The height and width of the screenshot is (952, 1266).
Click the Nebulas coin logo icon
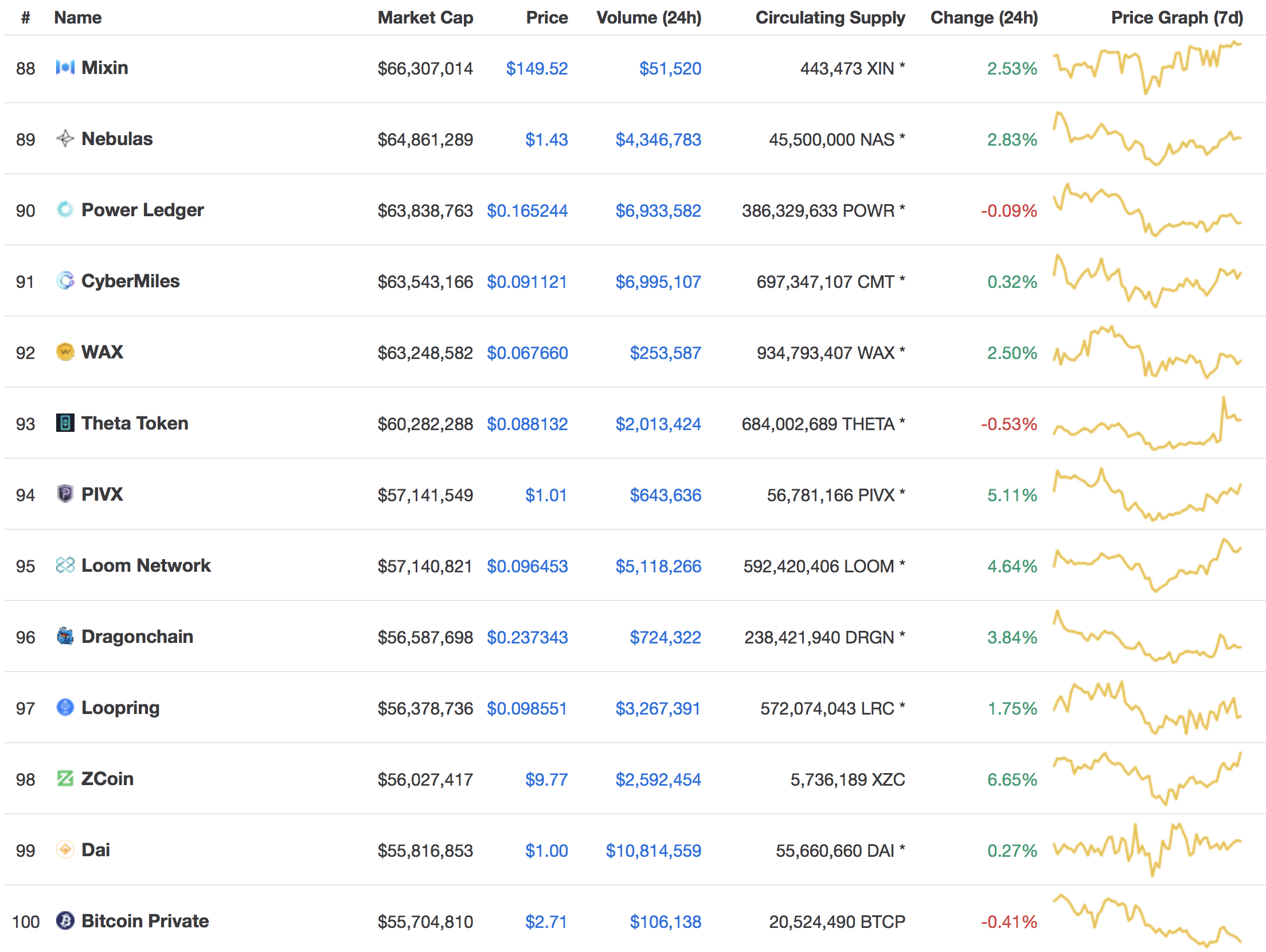click(65, 139)
